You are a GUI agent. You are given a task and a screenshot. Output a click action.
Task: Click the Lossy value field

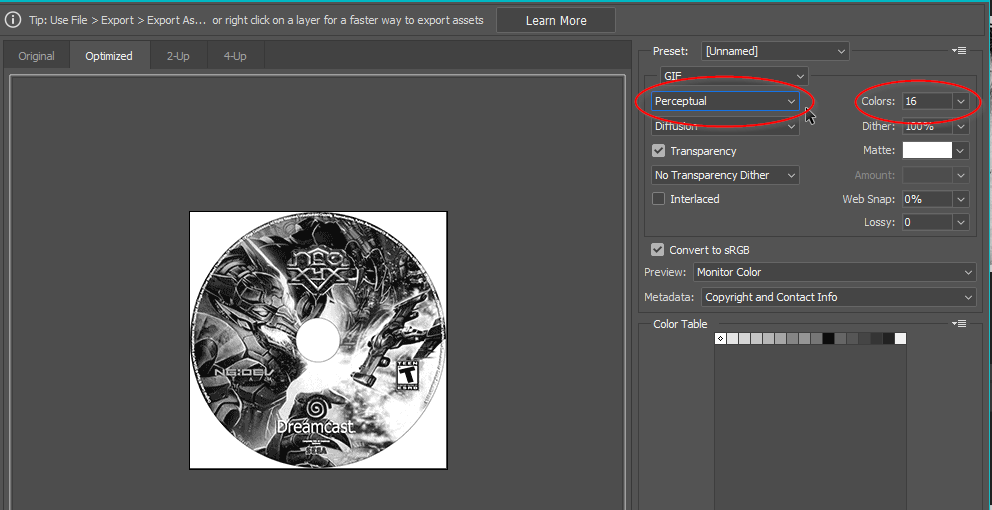(927, 223)
